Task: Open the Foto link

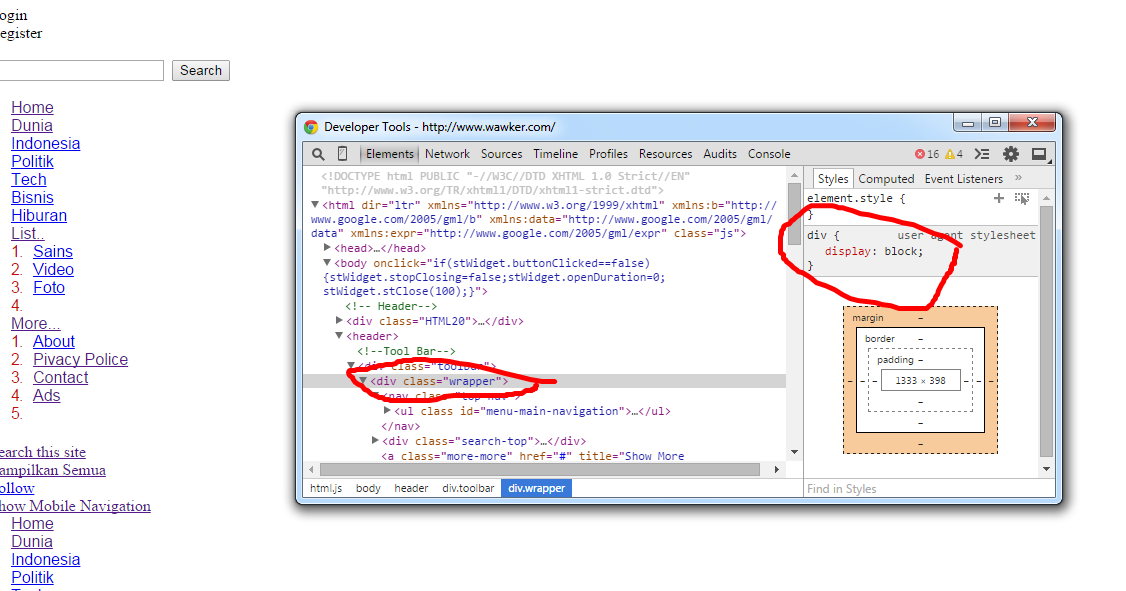Action: click(49, 287)
